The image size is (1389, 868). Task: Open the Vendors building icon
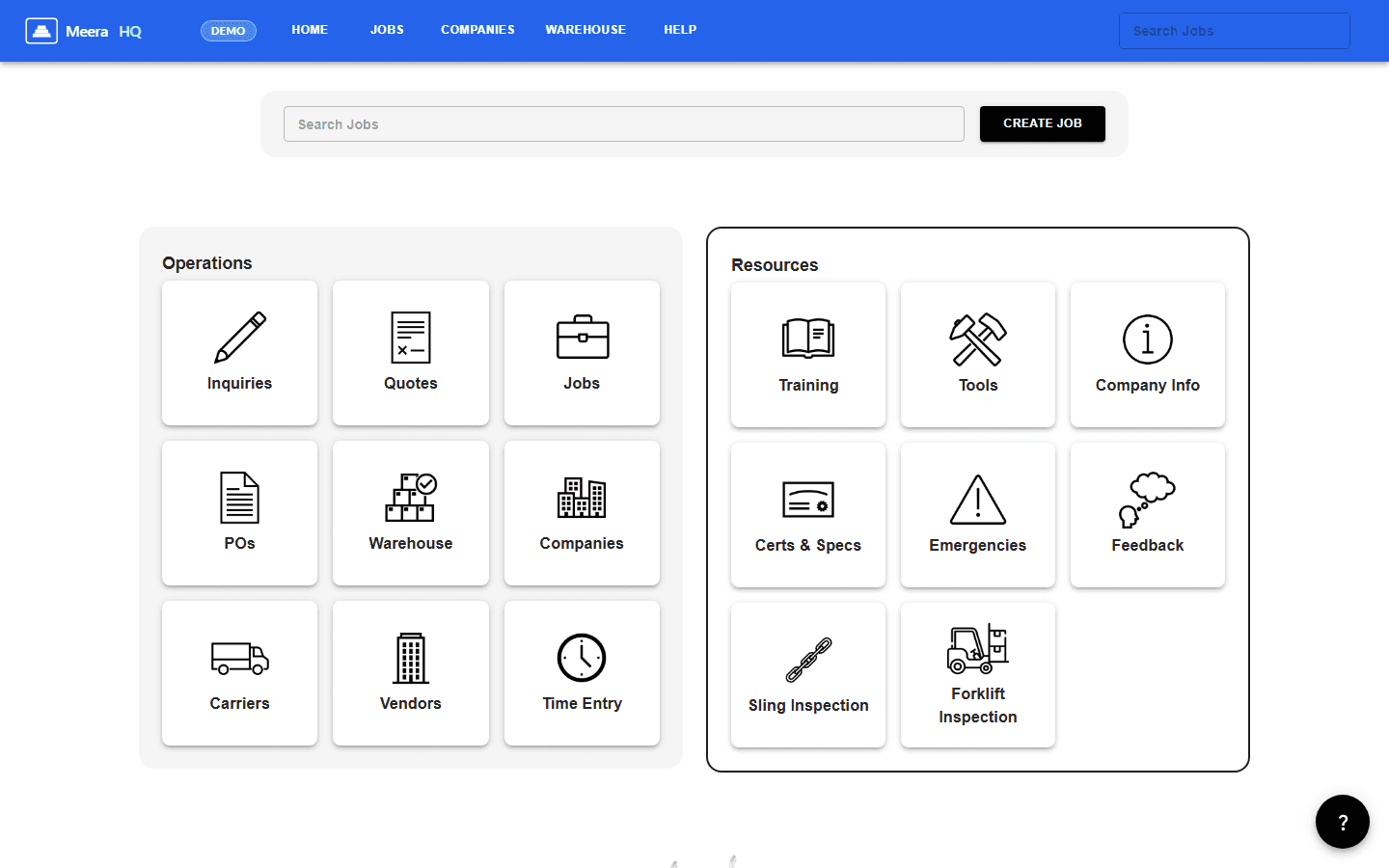[411, 658]
